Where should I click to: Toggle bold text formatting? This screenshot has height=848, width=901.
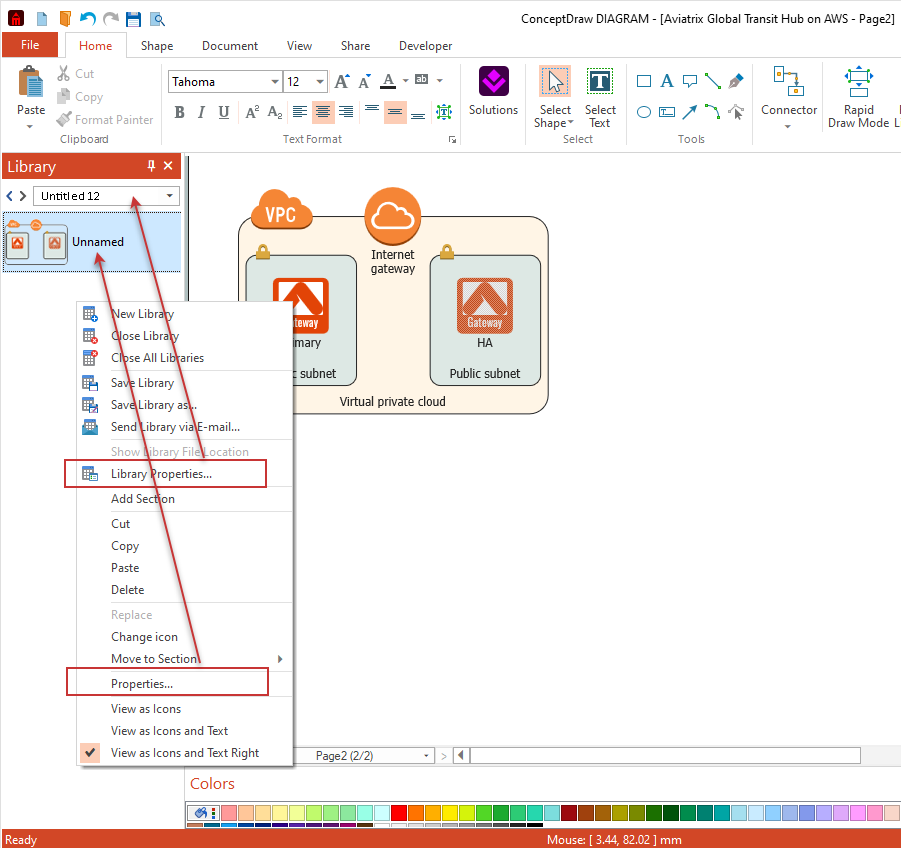point(180,112)
